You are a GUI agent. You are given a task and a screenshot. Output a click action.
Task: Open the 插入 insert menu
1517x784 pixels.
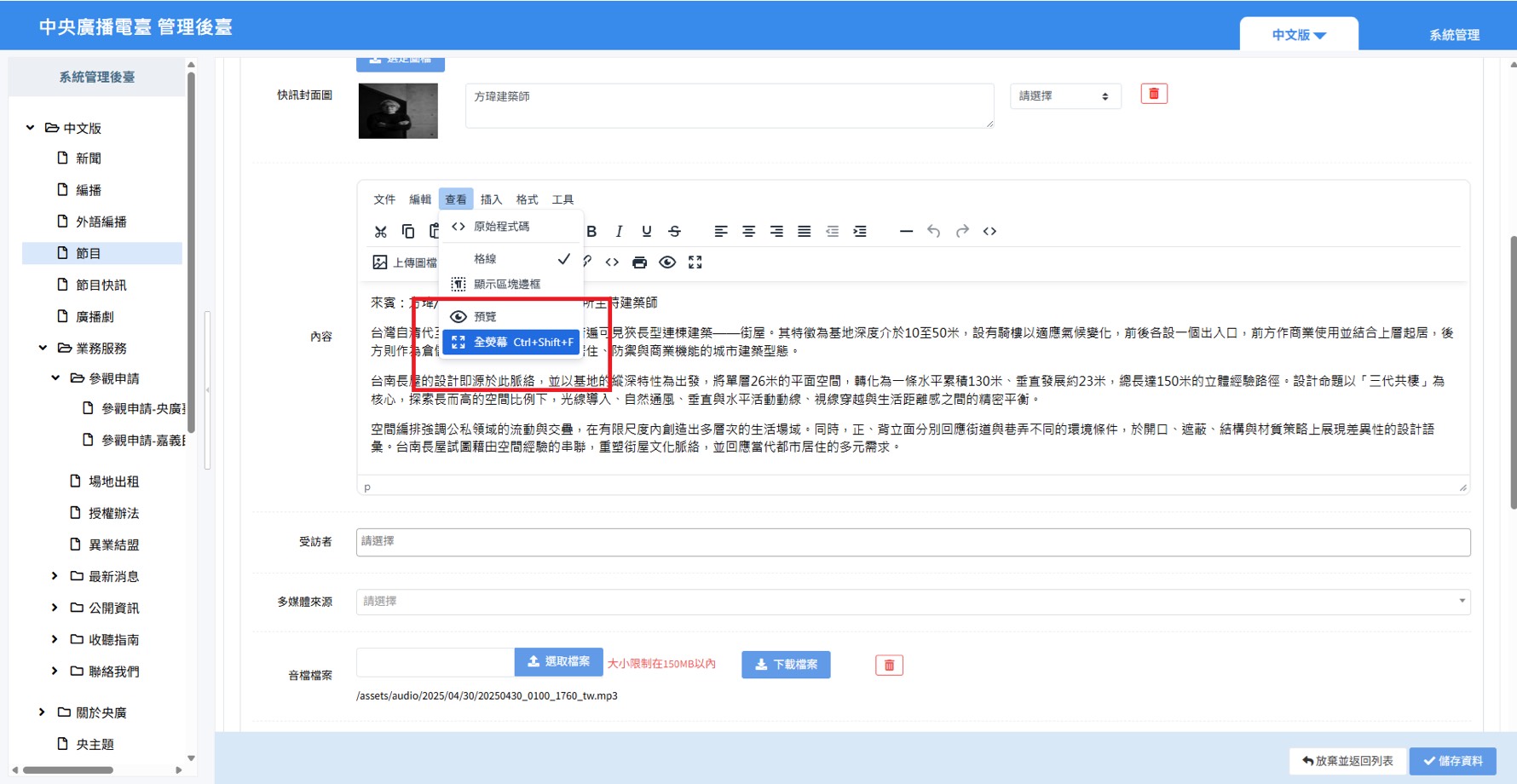pyautogui.click(x=491, y=199)
